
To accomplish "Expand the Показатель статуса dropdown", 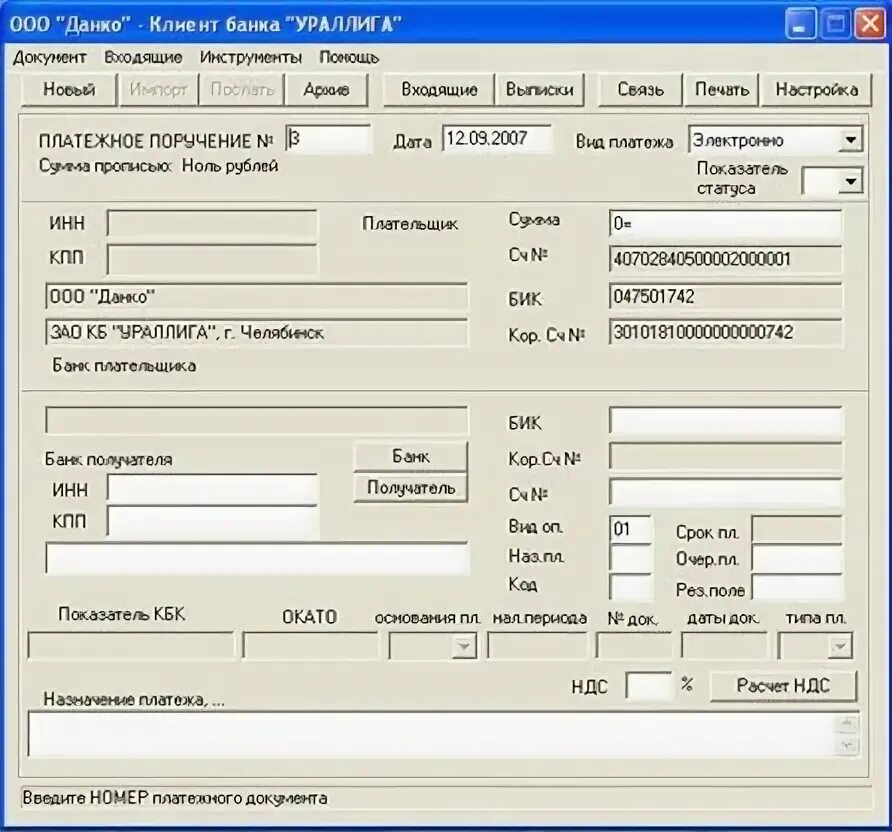I will (x=850, y=181).
